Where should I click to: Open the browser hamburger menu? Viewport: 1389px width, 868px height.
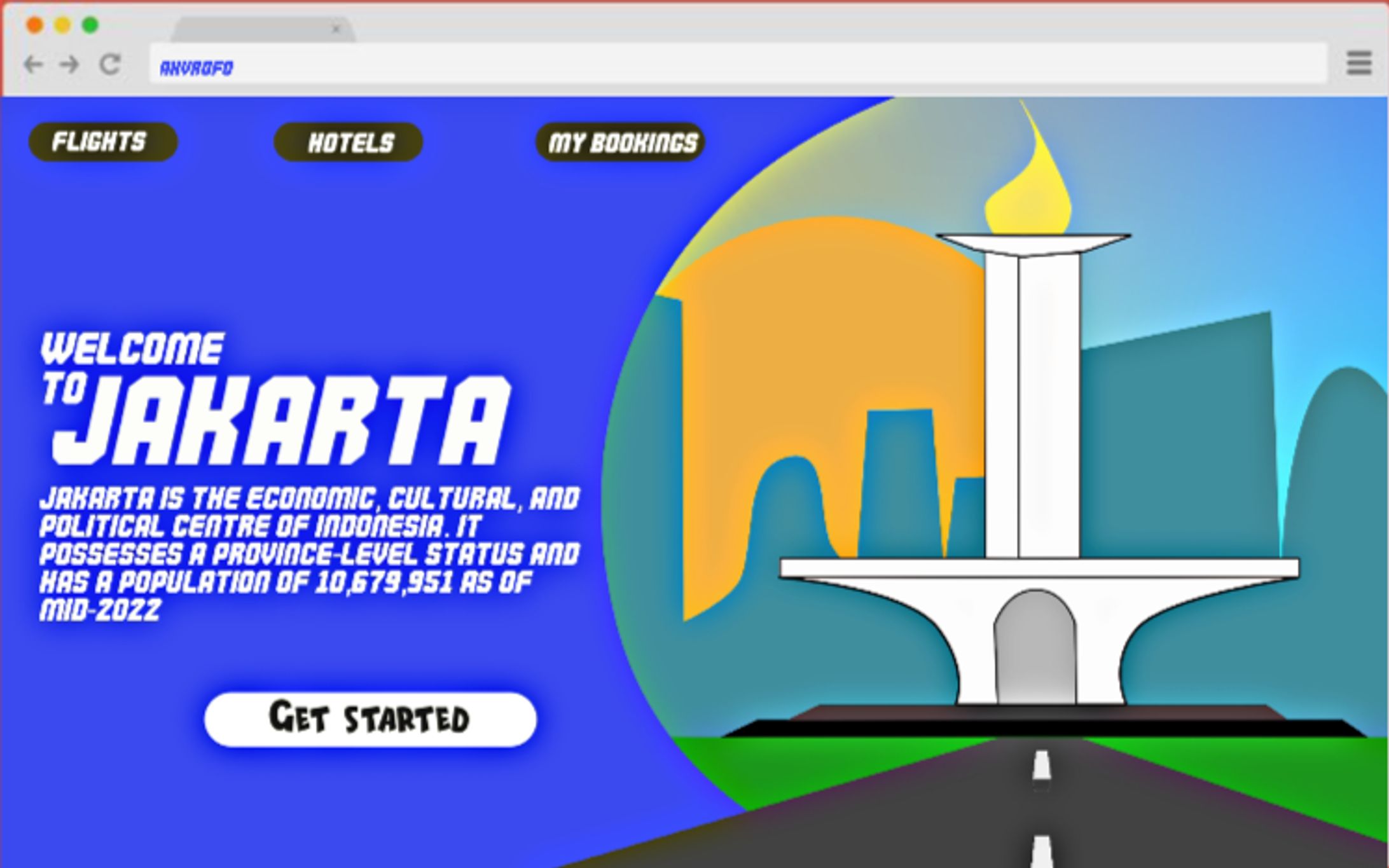tap(1358, 63)
